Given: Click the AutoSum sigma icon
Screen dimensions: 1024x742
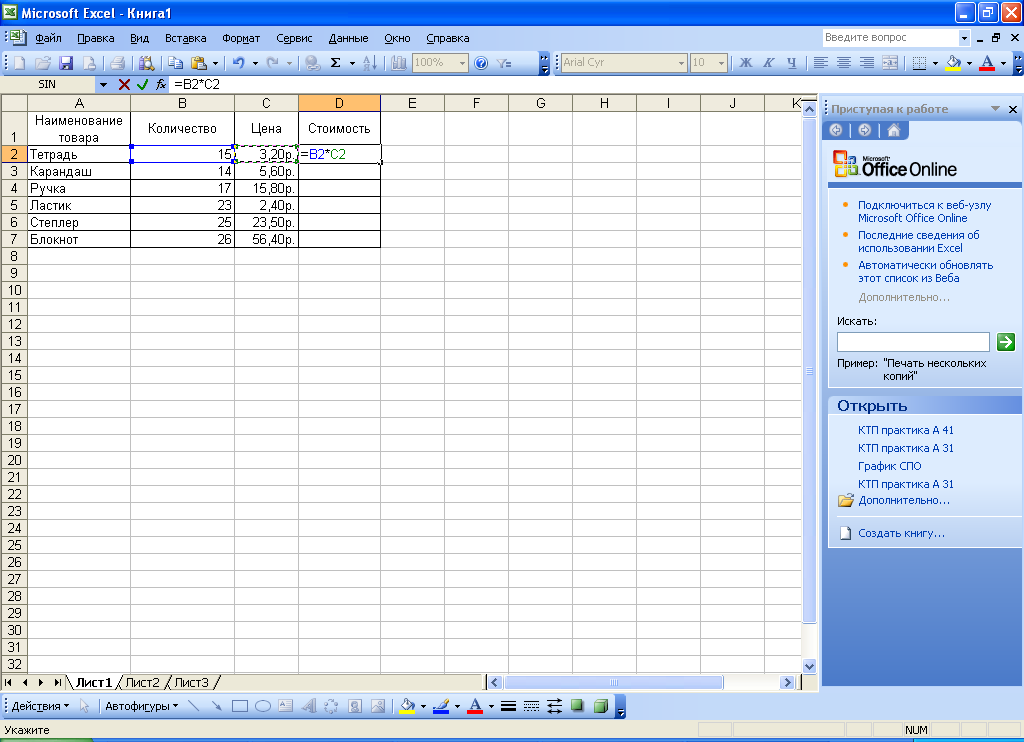Looking at the screenshot, I should (336, 63).
